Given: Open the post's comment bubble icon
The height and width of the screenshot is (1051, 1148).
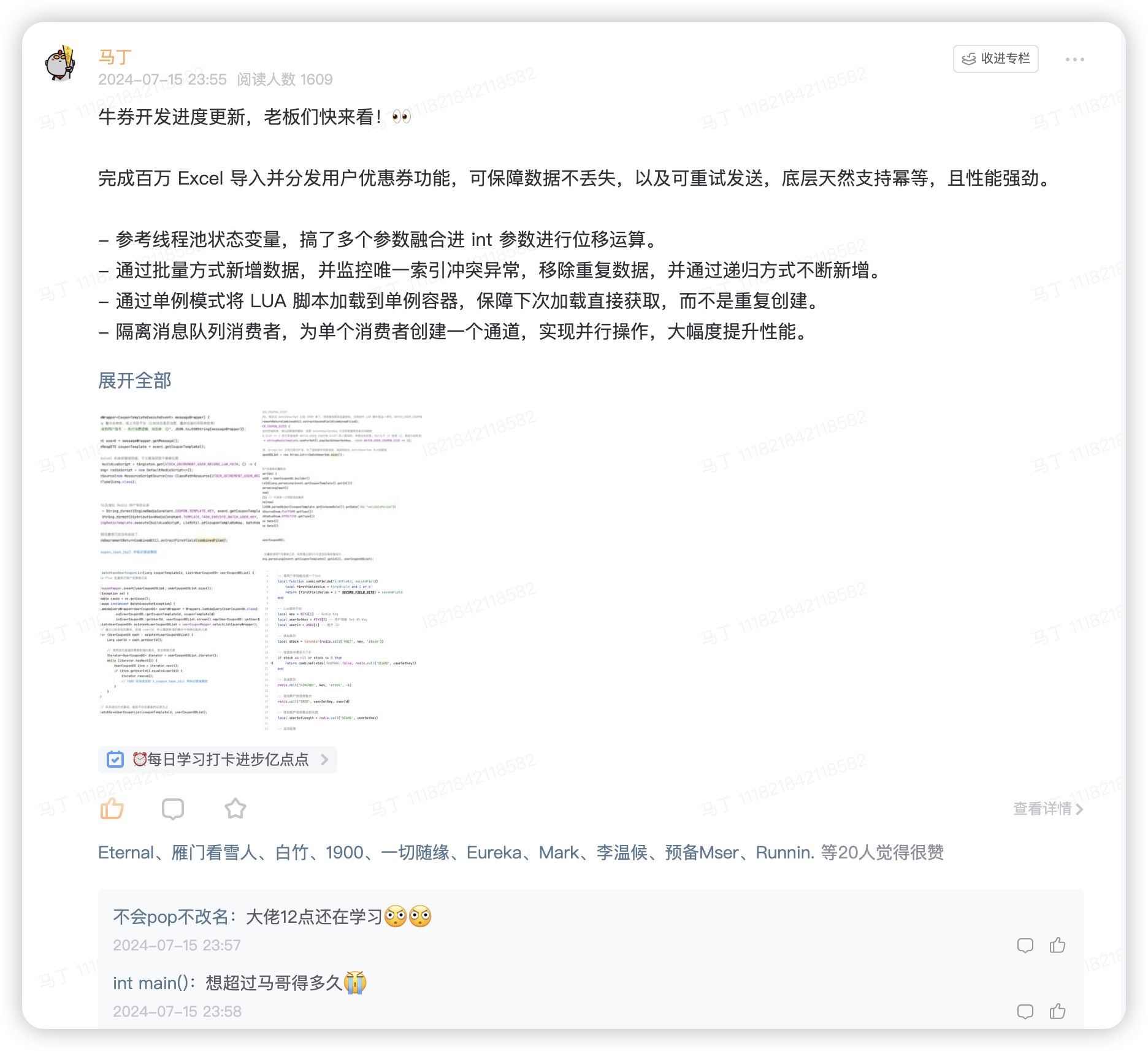Looking at the screenshot, I should click(x=173, y=809).
